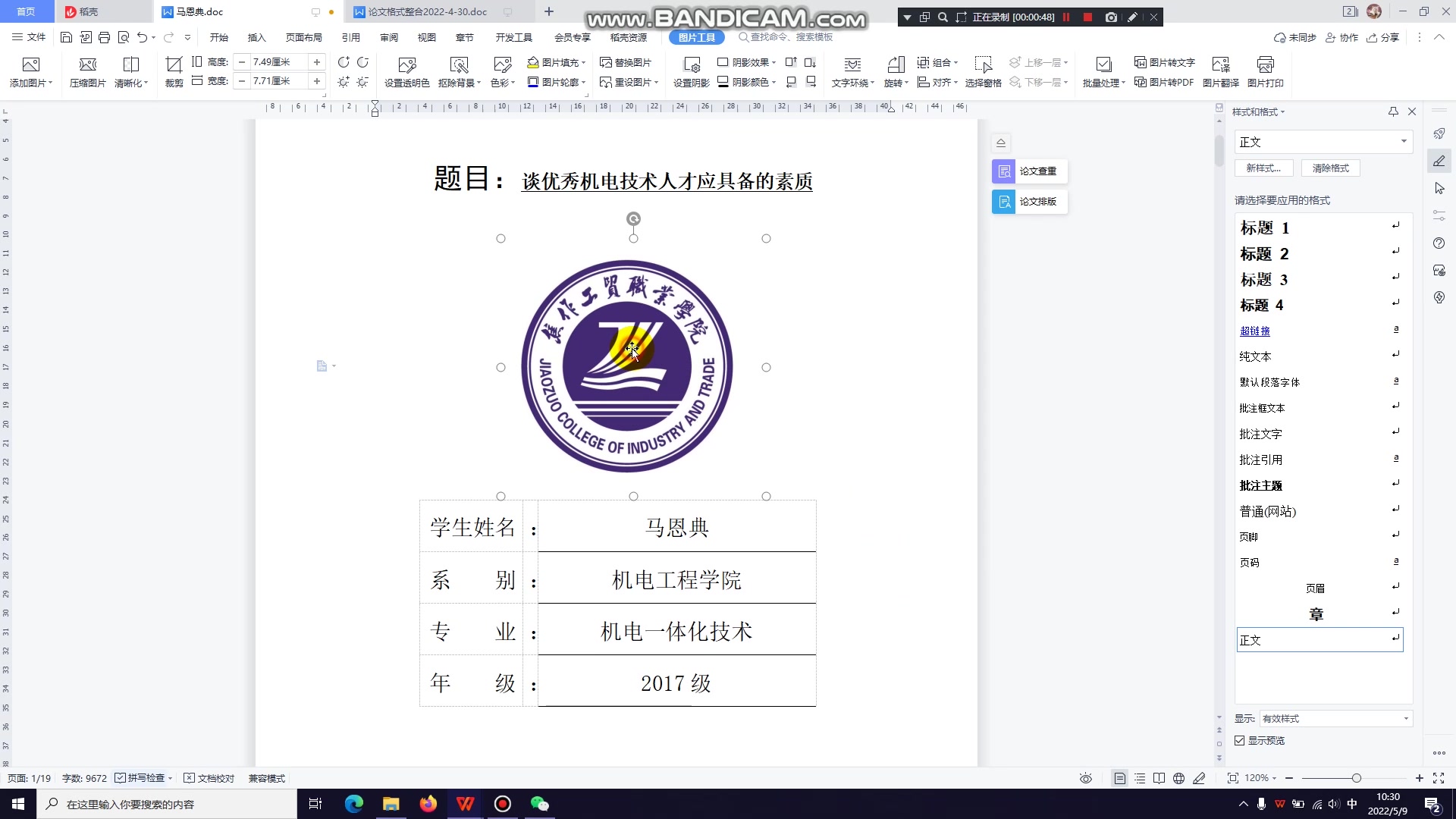Switch to the 页面布局 tab
The image size is (1456, 819).
pyautogui.click(x=303, y=37)
